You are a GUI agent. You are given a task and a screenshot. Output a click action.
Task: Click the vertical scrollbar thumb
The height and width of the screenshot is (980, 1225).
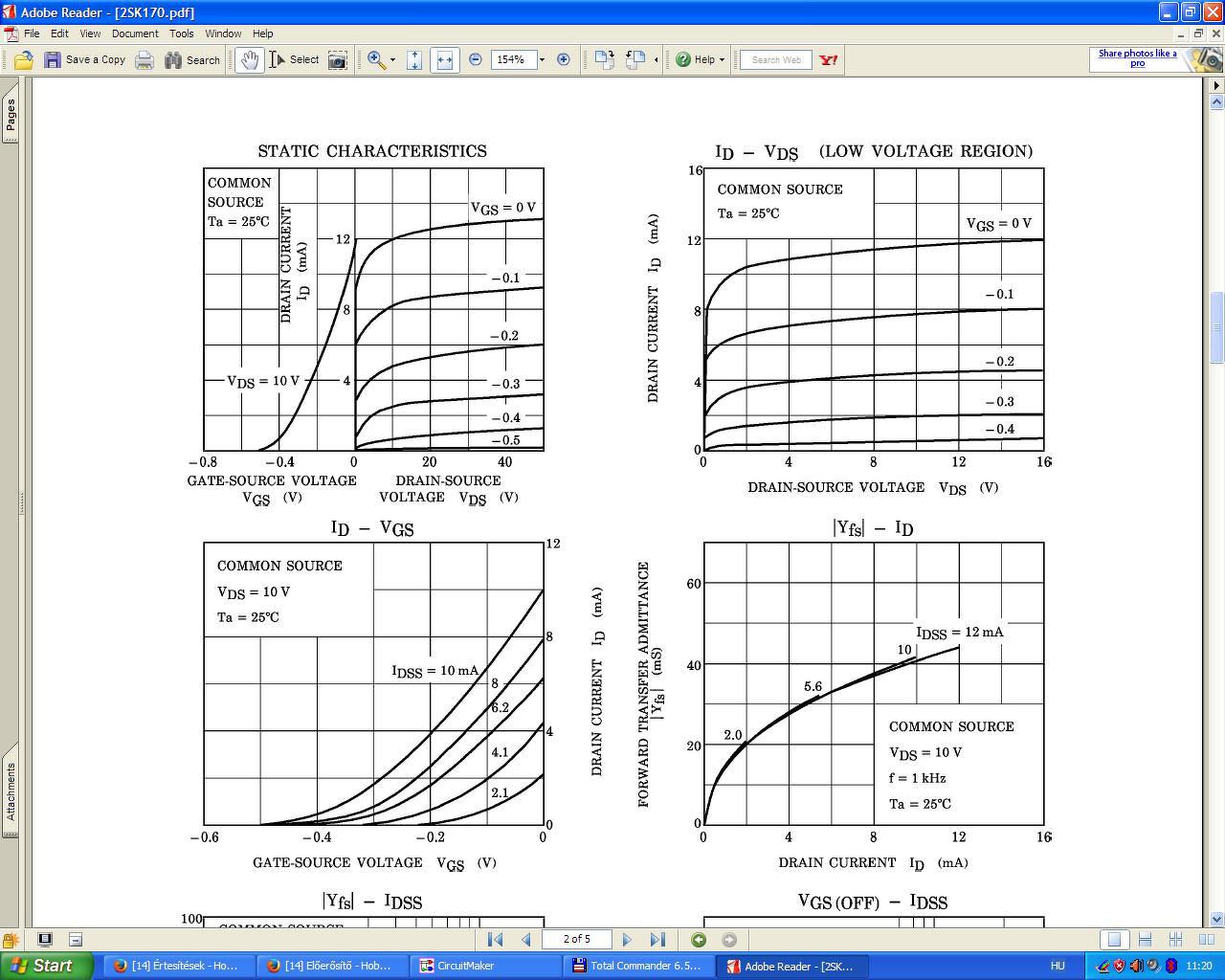pos(1217,328)
